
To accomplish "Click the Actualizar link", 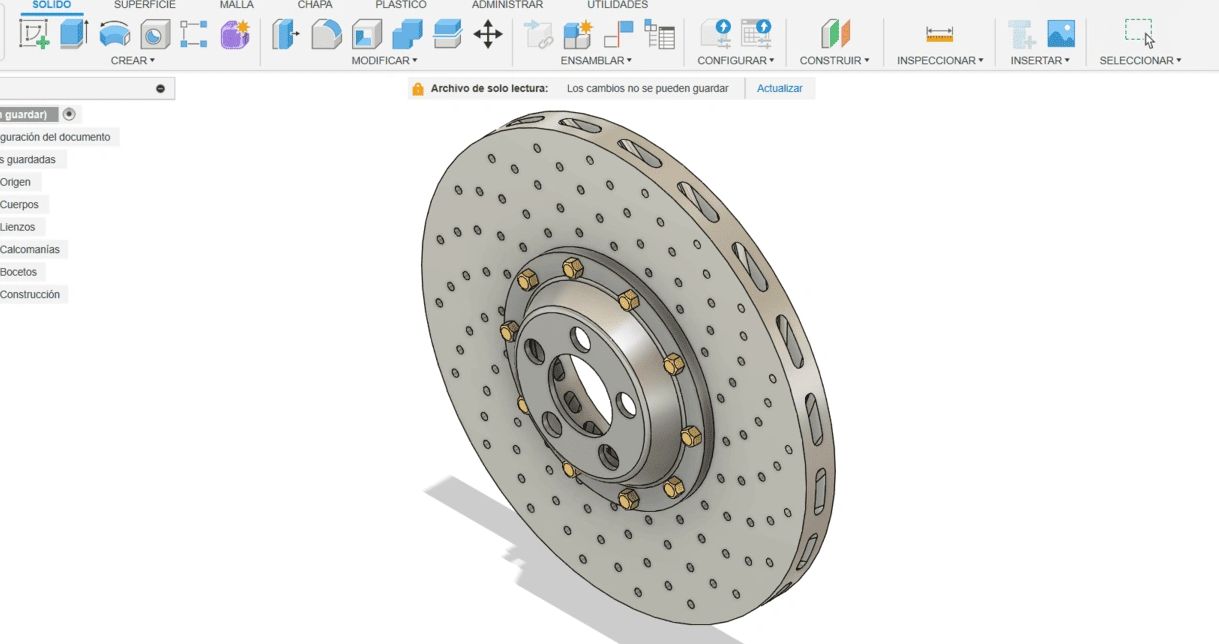I will point(780,89).
